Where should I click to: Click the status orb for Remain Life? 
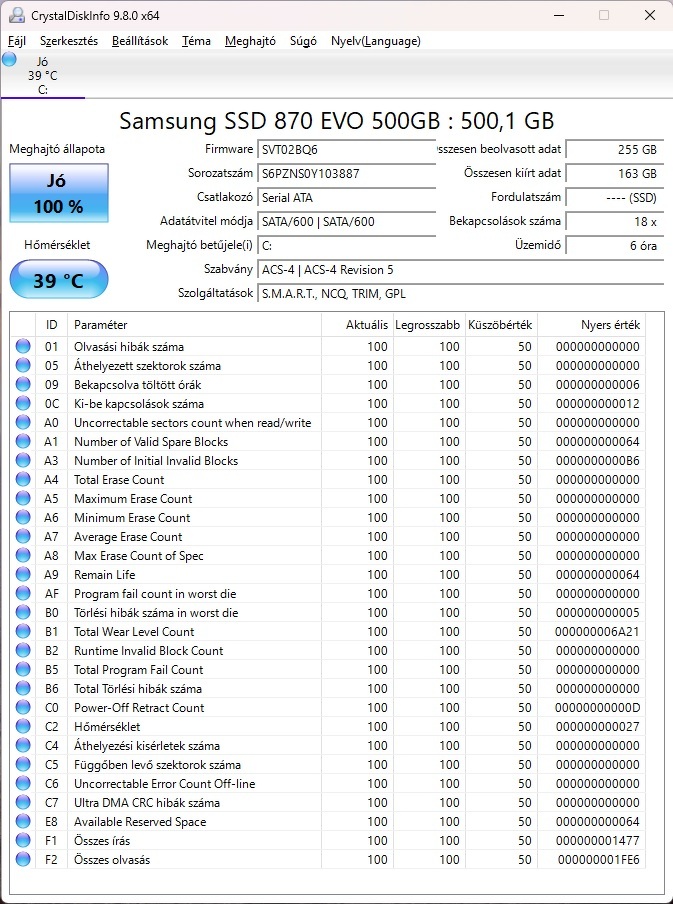point(23,575)
